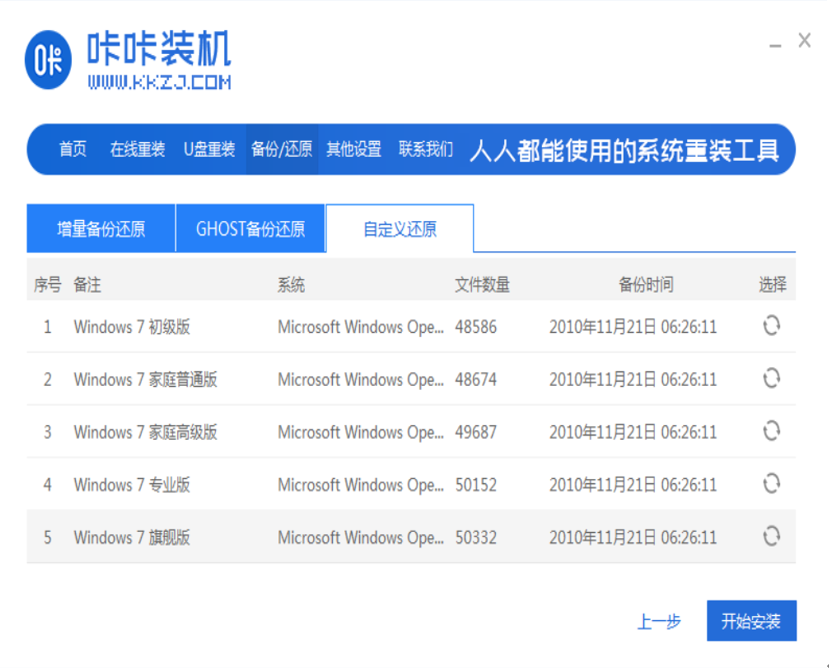Open 其他设置 menu item

pyautogui.click(x=354, y=150)
